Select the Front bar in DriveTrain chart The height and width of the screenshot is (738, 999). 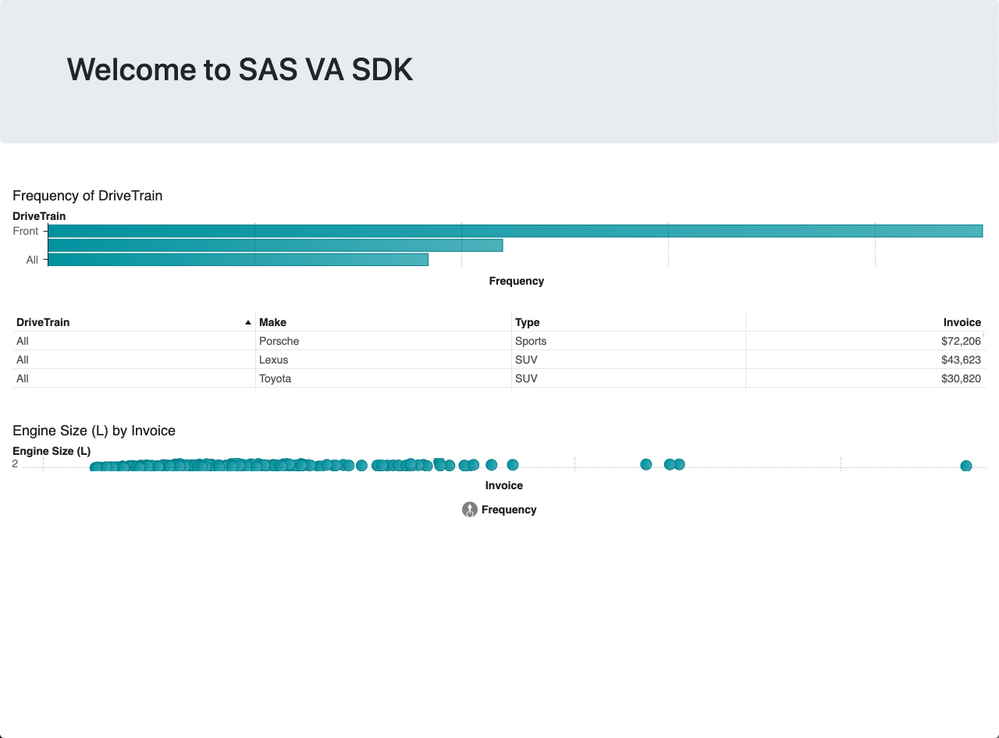pyautogui.click(x=515, y=231)
